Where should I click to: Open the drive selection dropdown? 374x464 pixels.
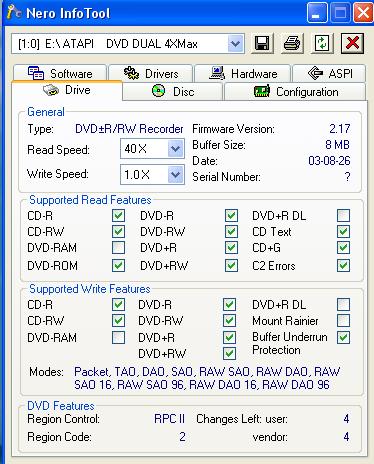click(x=236, y=43)
